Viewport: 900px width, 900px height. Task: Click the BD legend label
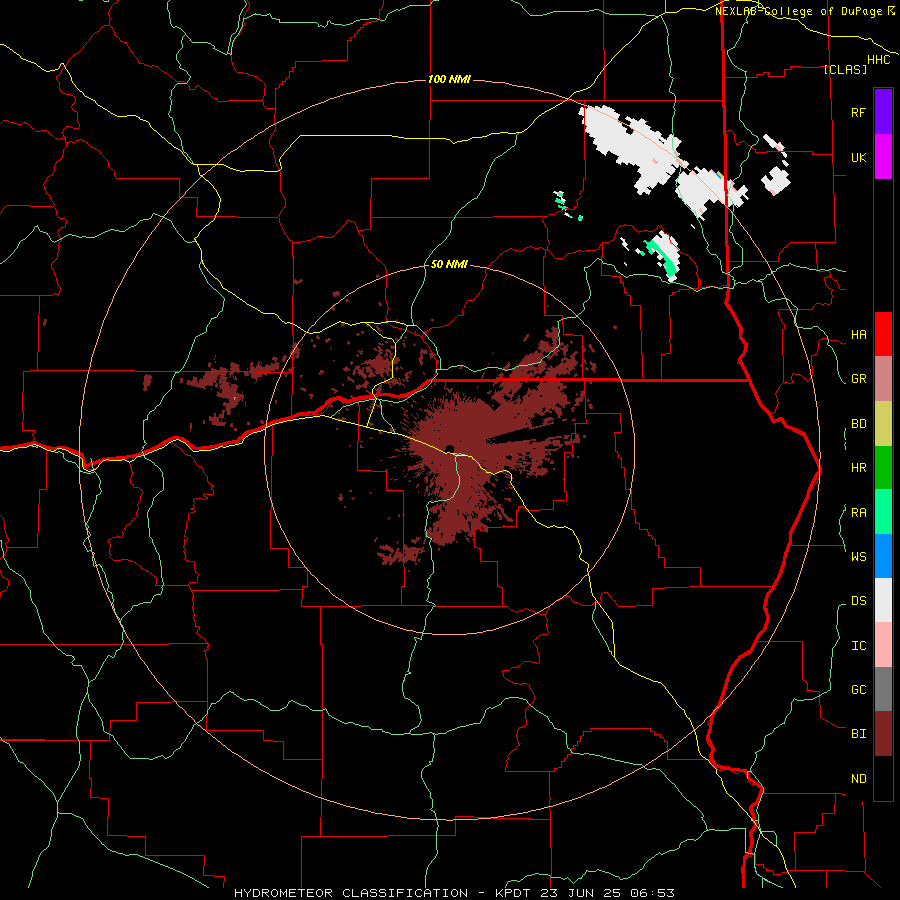(x=858, y=424)
